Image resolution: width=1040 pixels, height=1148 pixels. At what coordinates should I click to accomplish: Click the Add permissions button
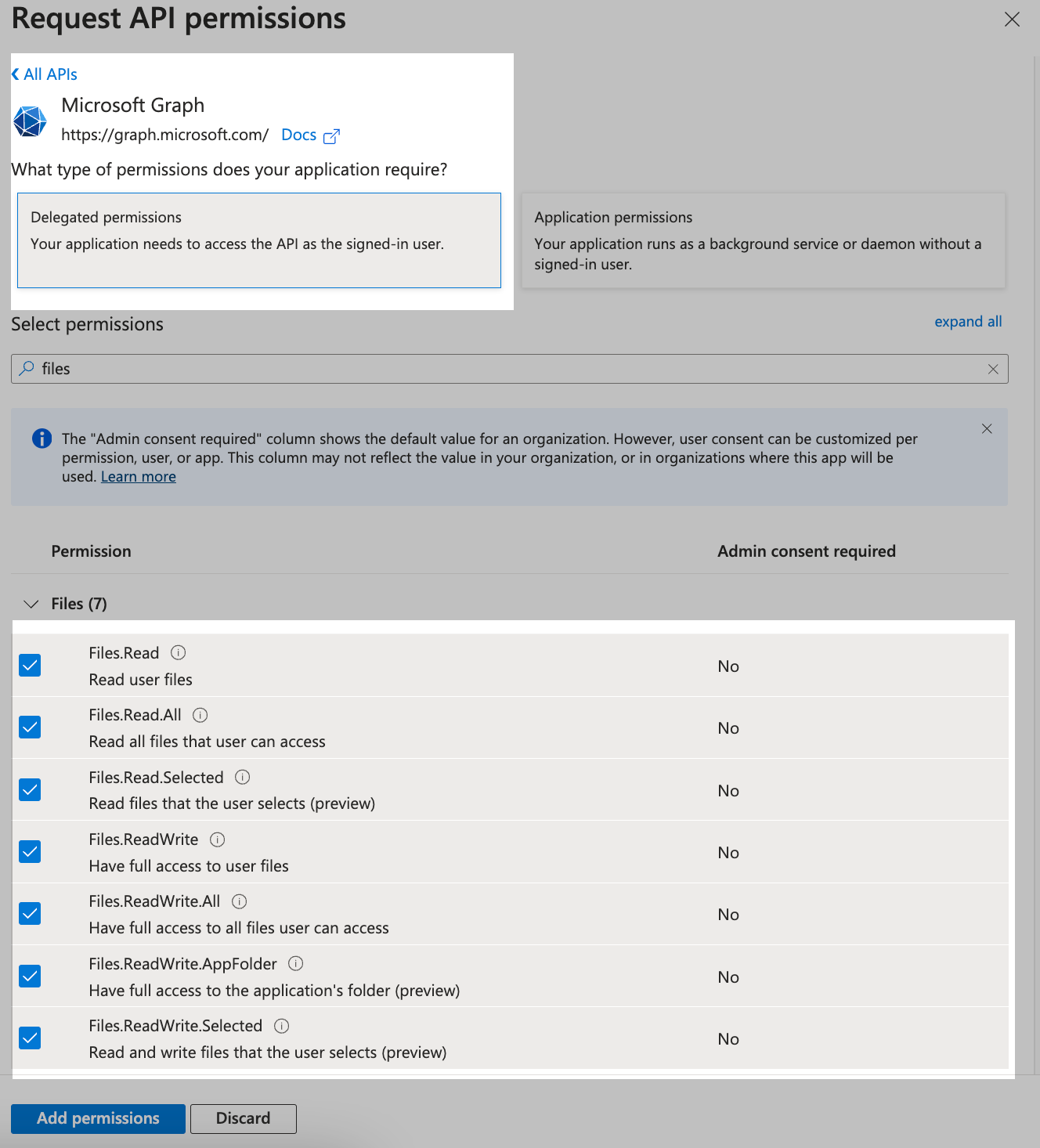[x=97, y=1118]
